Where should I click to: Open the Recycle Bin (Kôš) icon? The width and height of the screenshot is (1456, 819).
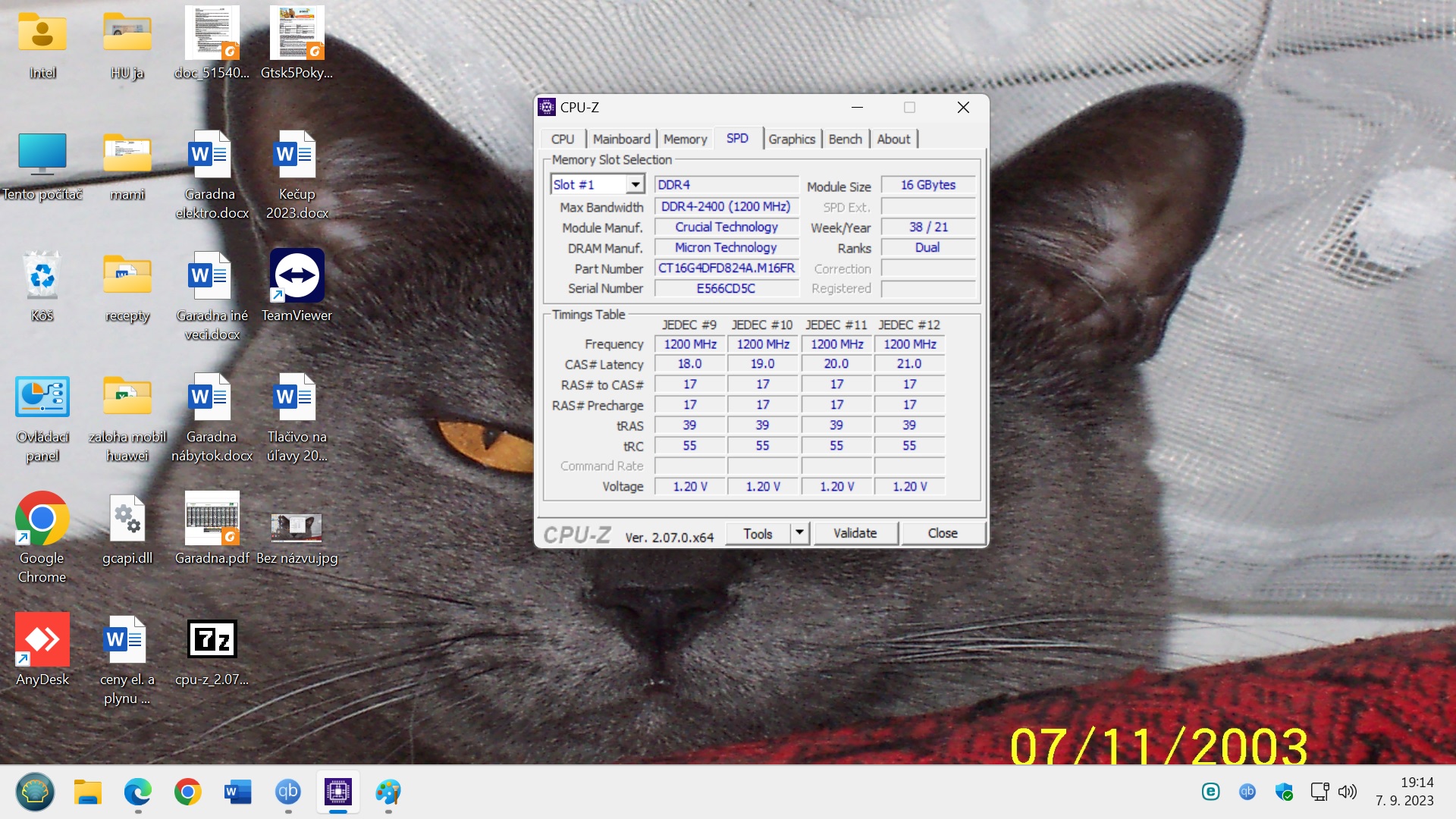click(42, 276)
